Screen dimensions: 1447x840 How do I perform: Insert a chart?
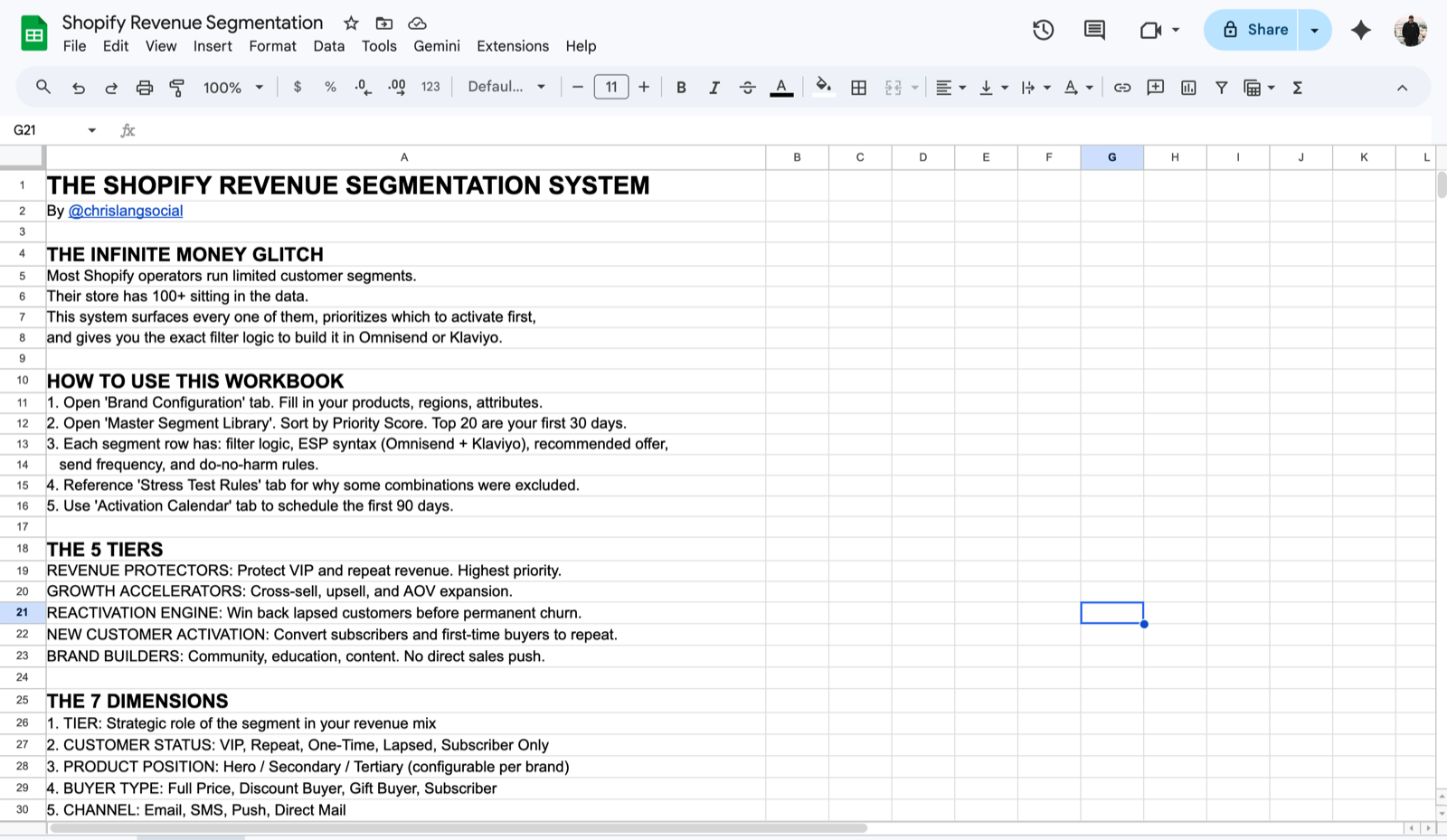coord(1188,88)
